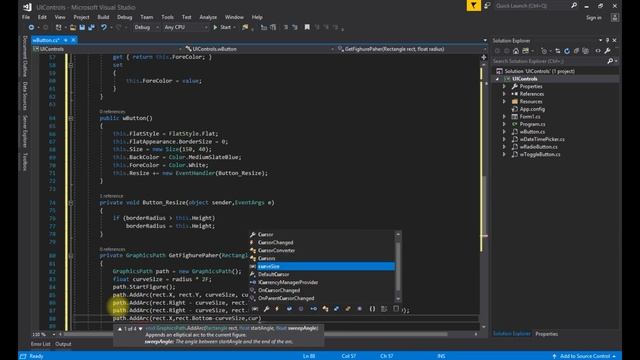
Task: Refresh Solution Explorer with the blue circular arrow
Action: (567, 51)
